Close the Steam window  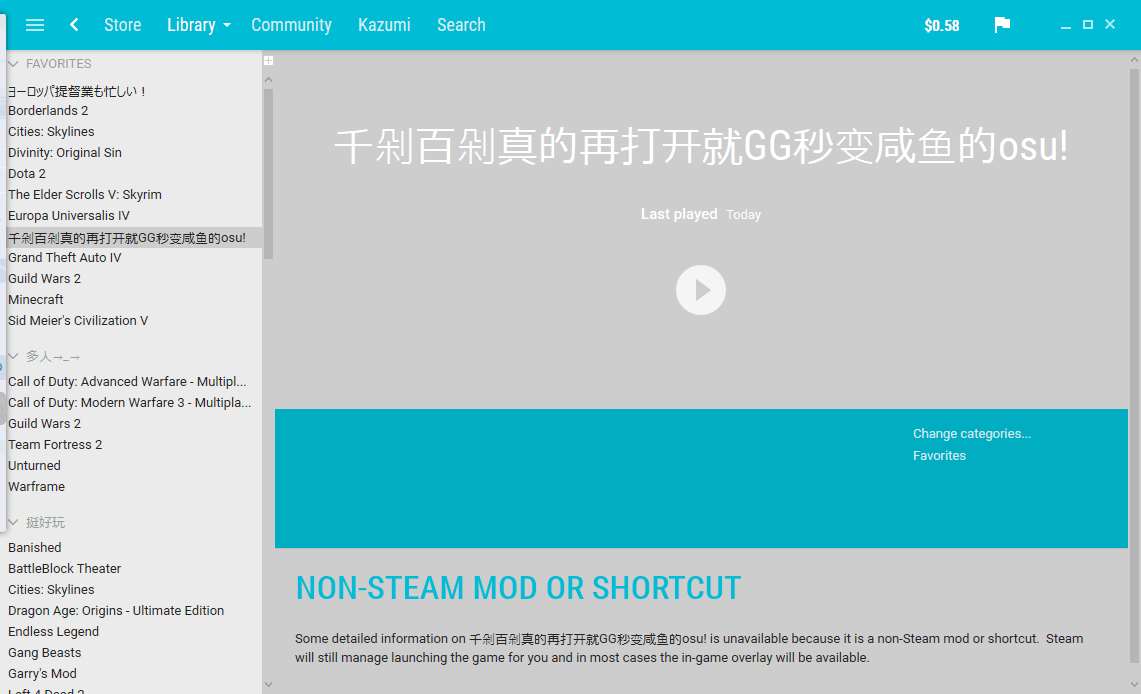(x=1110, y=25)
